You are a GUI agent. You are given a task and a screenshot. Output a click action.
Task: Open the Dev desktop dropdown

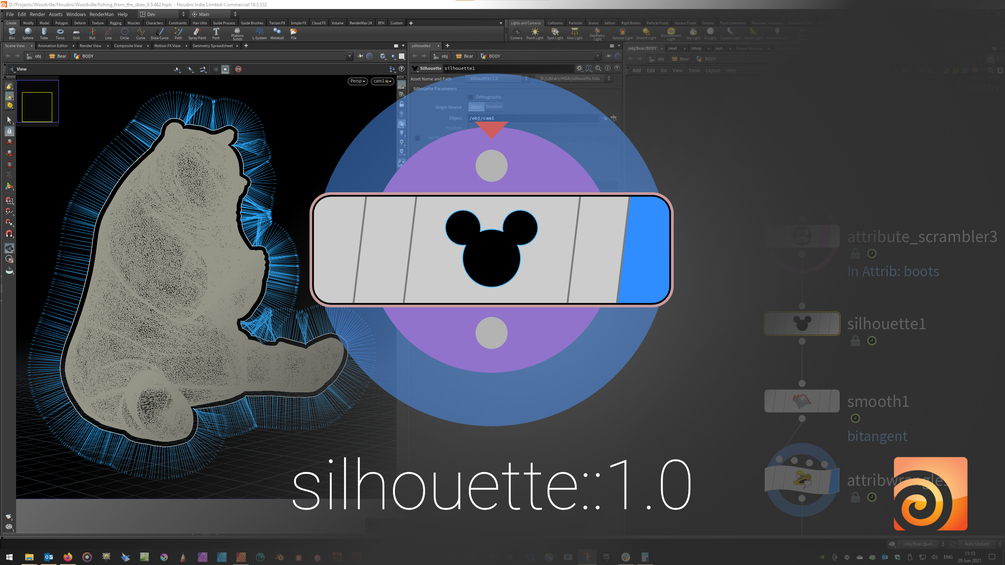[162, 14]
